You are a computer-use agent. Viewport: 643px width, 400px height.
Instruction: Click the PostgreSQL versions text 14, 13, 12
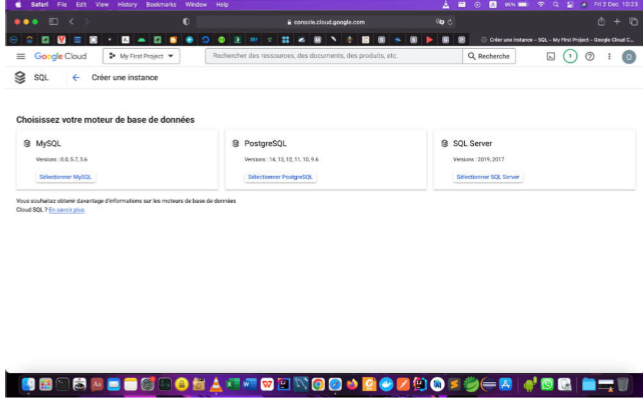pyautogui.click(x=281, y=159)
